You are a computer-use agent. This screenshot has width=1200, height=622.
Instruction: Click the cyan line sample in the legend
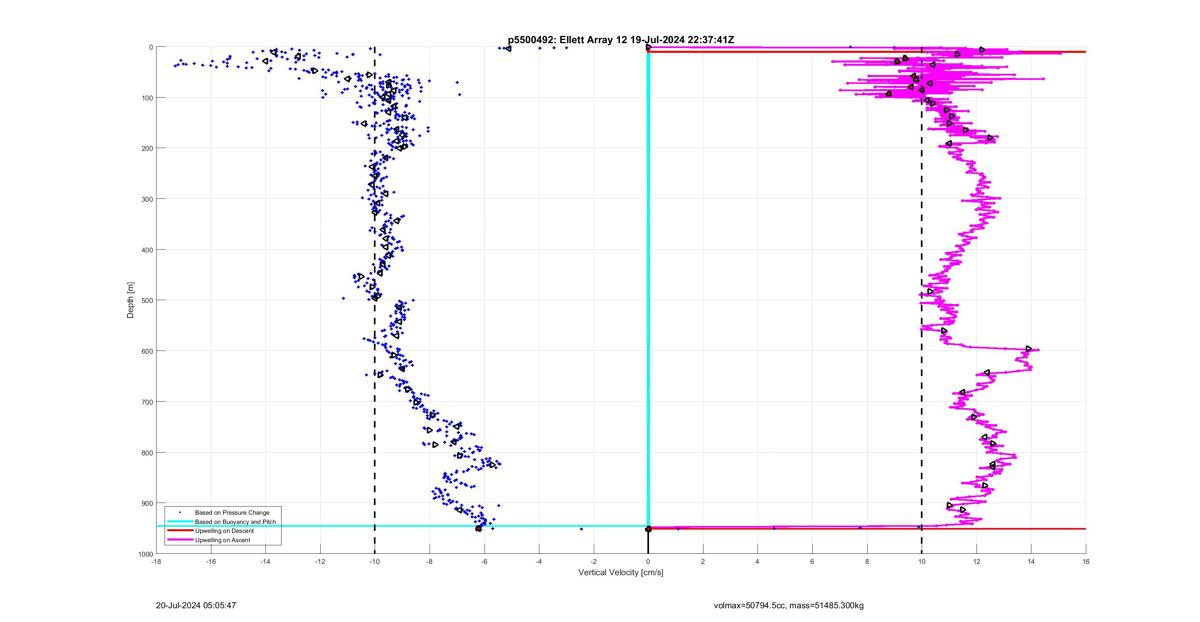click(179, 522)
